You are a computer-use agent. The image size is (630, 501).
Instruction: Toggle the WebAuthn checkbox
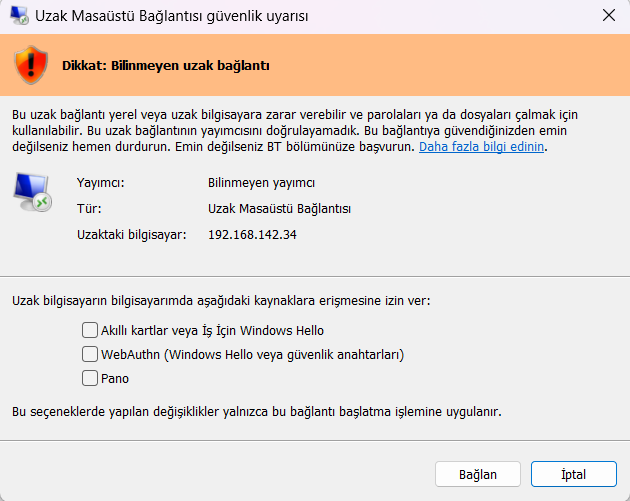90,354
